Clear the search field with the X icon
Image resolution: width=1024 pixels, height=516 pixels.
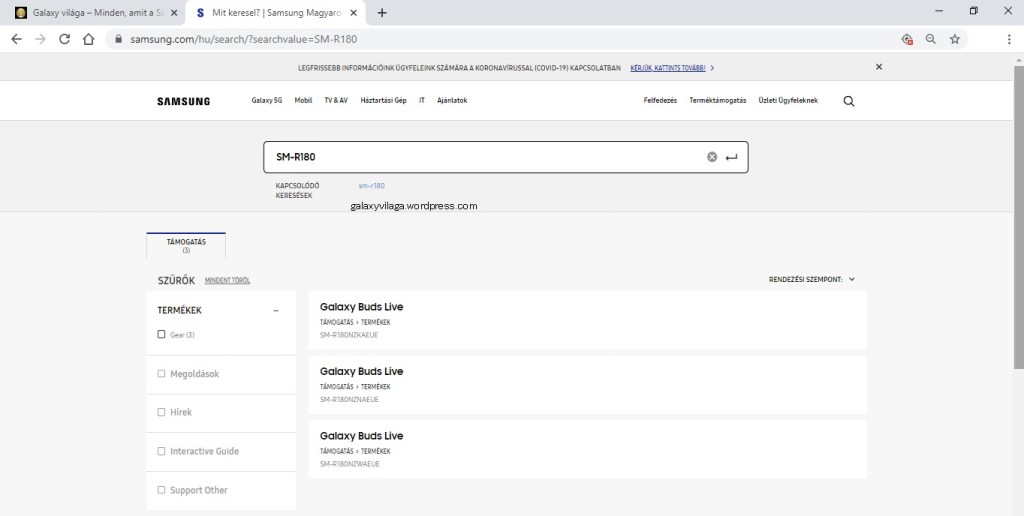point(712,157)
